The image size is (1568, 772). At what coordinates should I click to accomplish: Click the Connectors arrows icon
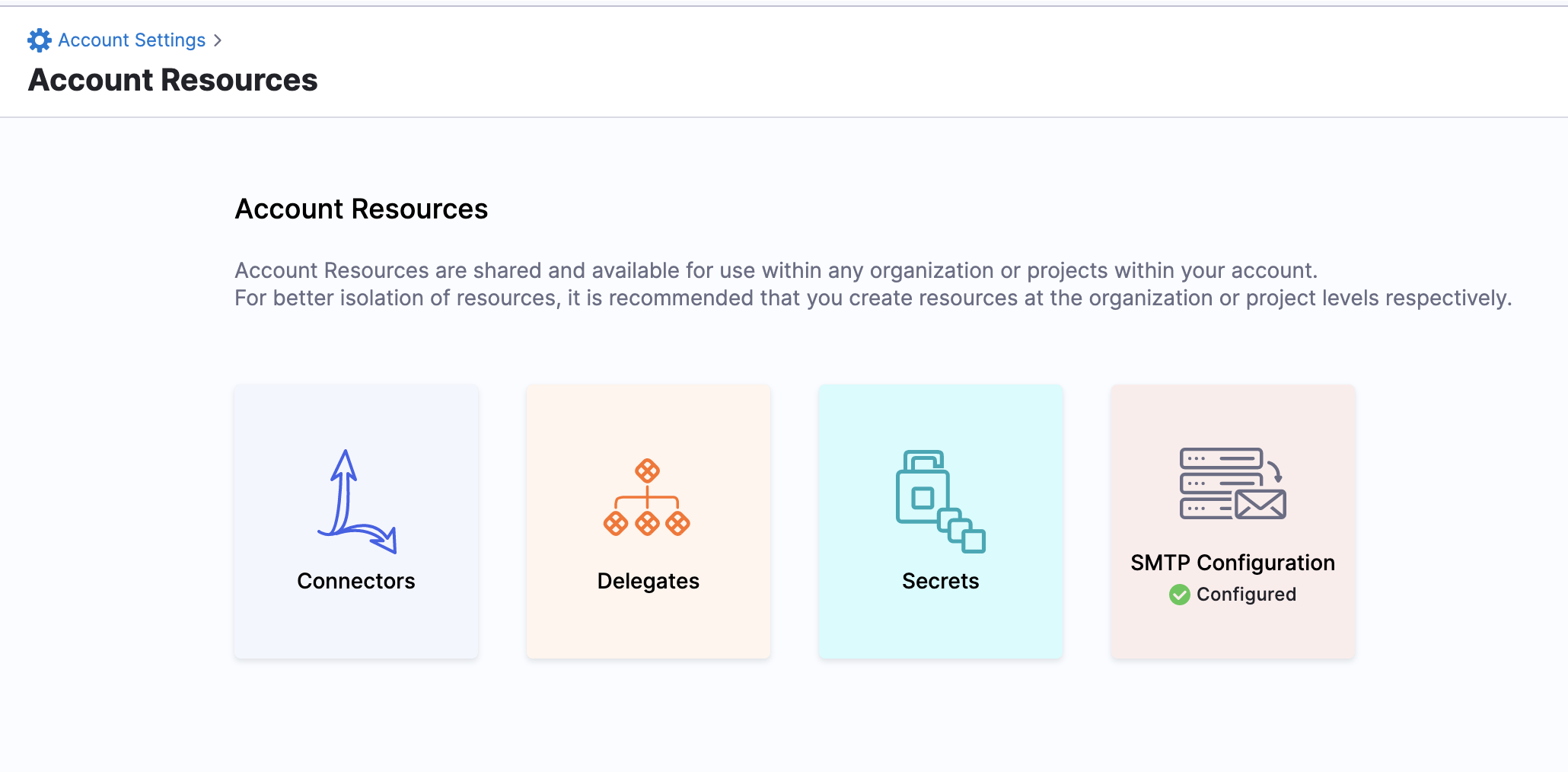(x=356, y=501)
